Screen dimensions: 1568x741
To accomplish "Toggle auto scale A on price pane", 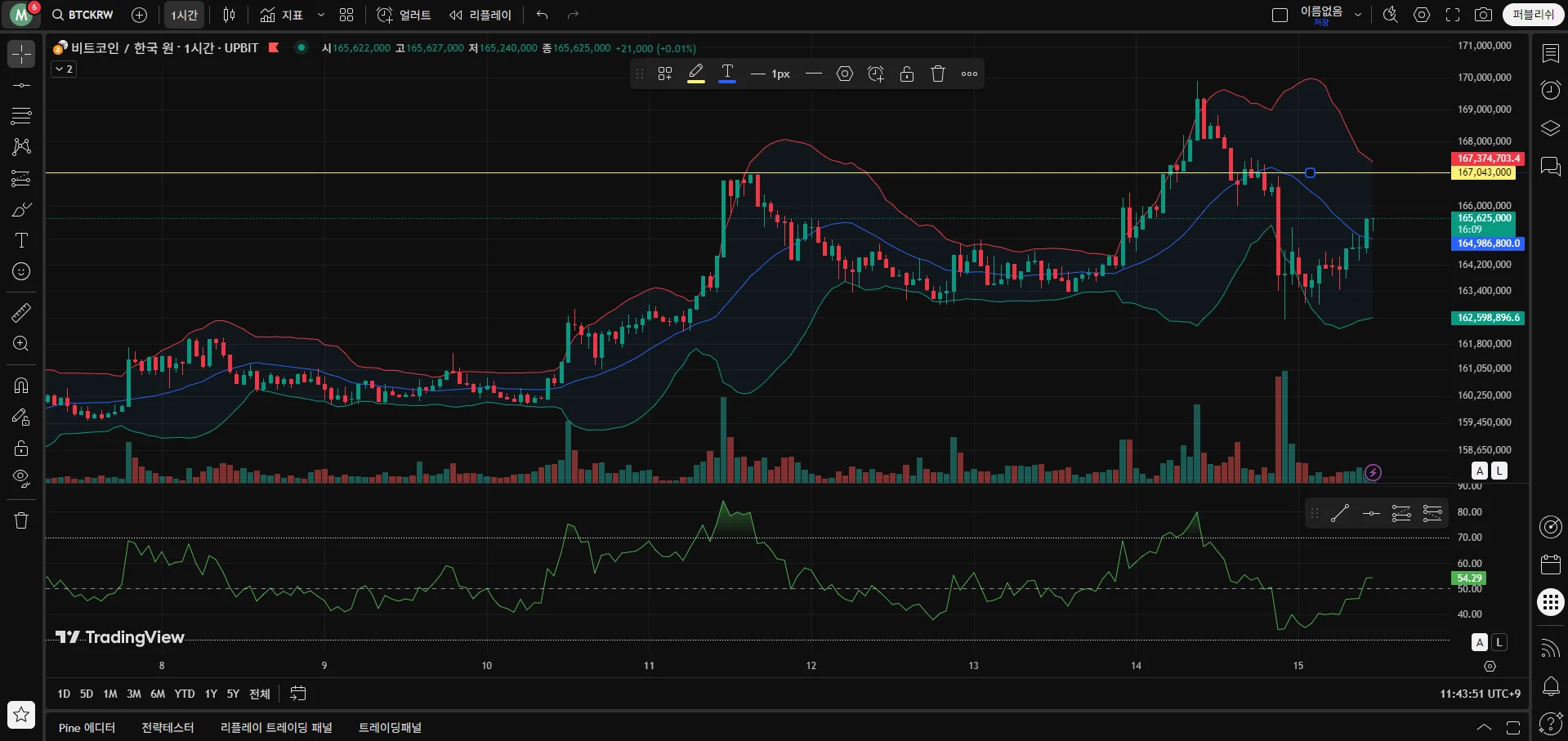I will (x=1480, y=471).
